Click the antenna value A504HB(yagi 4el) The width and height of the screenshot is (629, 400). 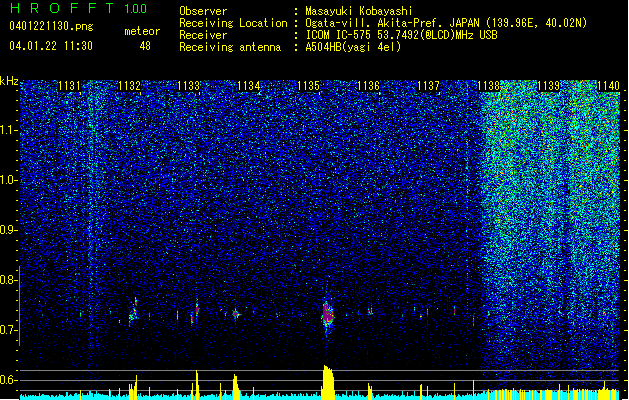pos(353,47)
